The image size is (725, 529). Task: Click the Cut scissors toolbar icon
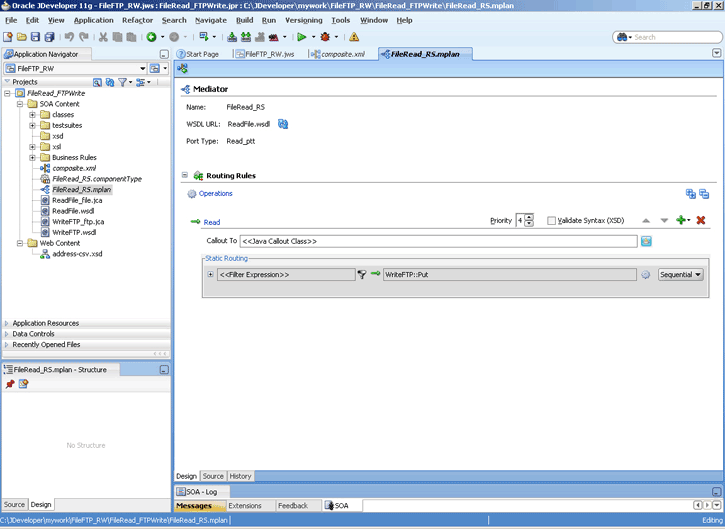pos(103,37)
